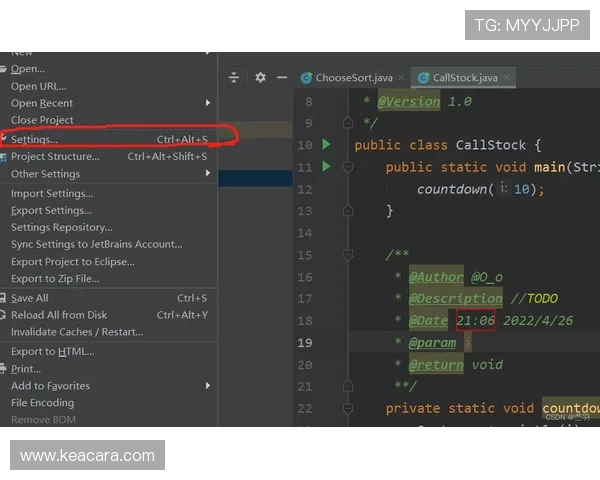
Task: Click line number 19 in the gutter
Action: 304,343
